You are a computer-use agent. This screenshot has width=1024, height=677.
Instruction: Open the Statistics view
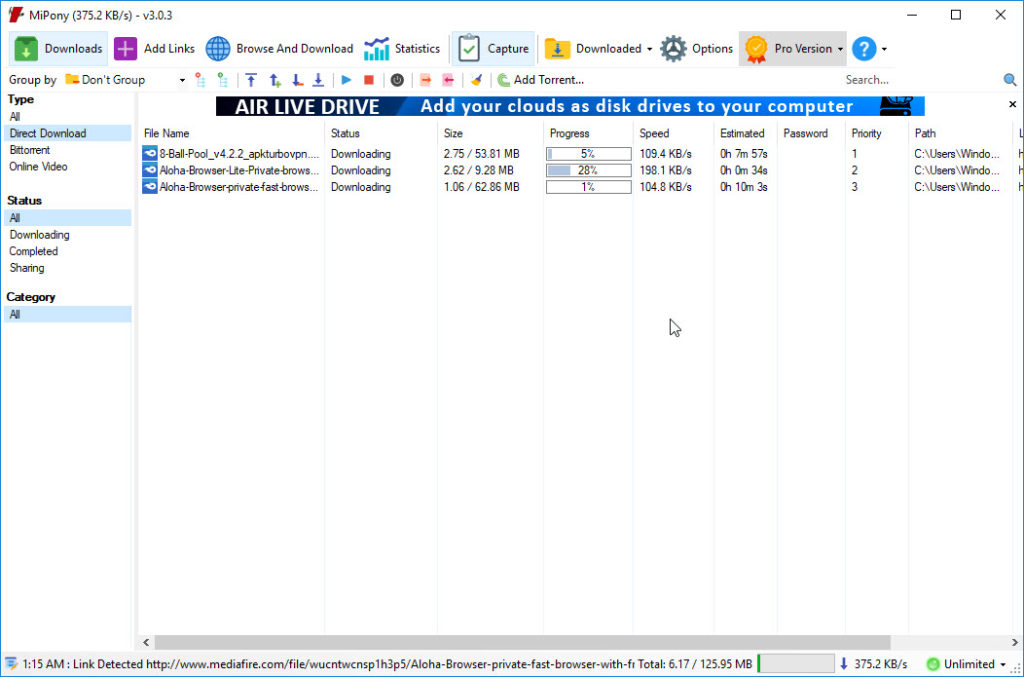click(402, 48)
